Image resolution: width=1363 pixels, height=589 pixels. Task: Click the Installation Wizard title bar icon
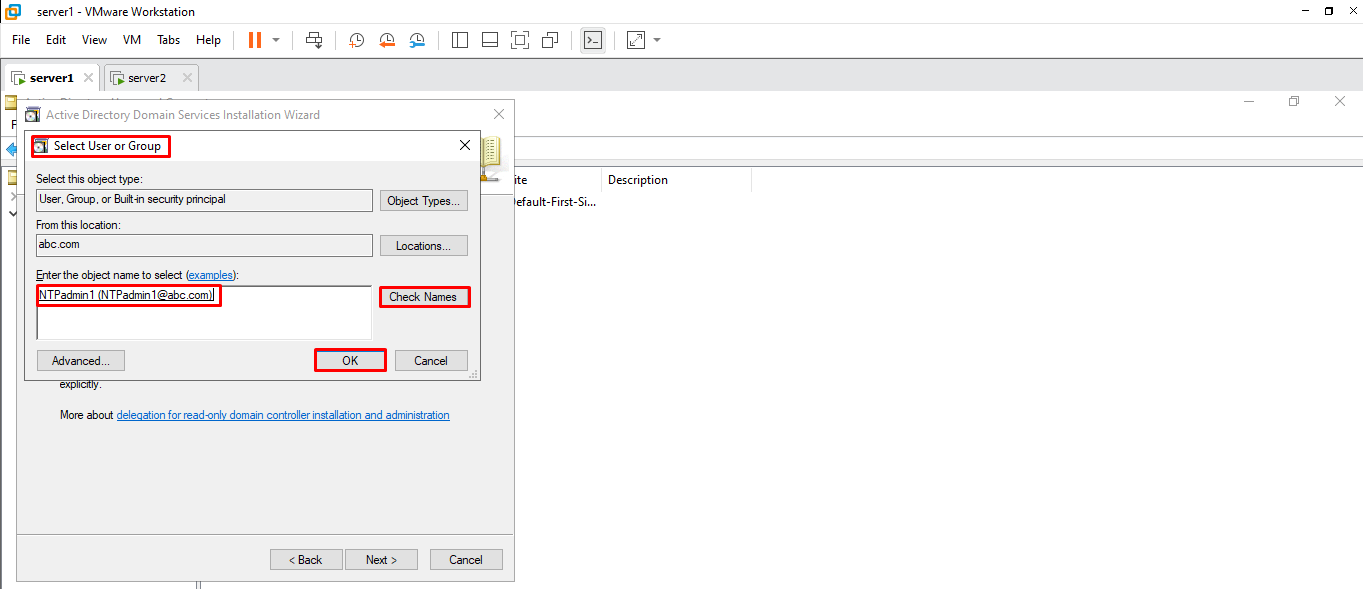point(33,115)
